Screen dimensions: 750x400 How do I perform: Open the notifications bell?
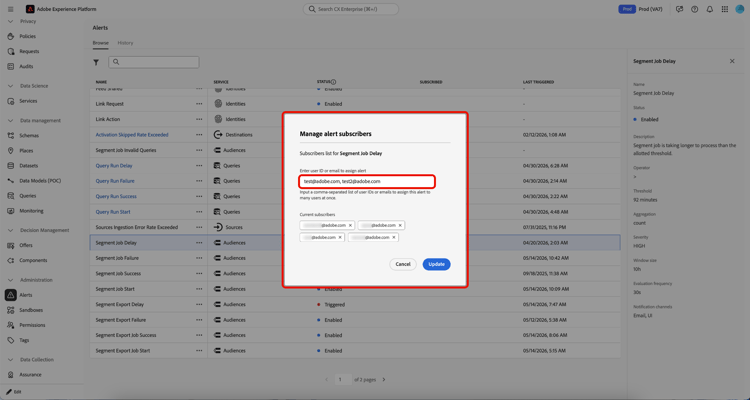(710, 9)
